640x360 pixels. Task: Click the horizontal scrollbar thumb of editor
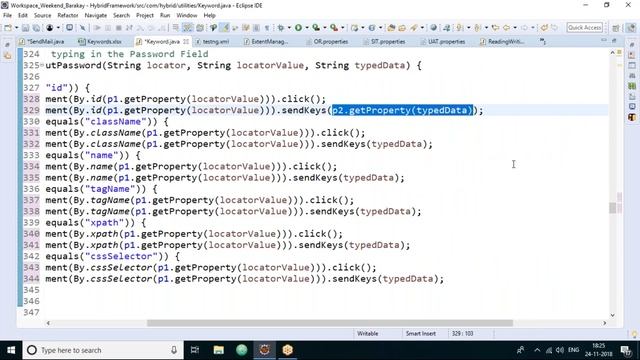point(329,323)
